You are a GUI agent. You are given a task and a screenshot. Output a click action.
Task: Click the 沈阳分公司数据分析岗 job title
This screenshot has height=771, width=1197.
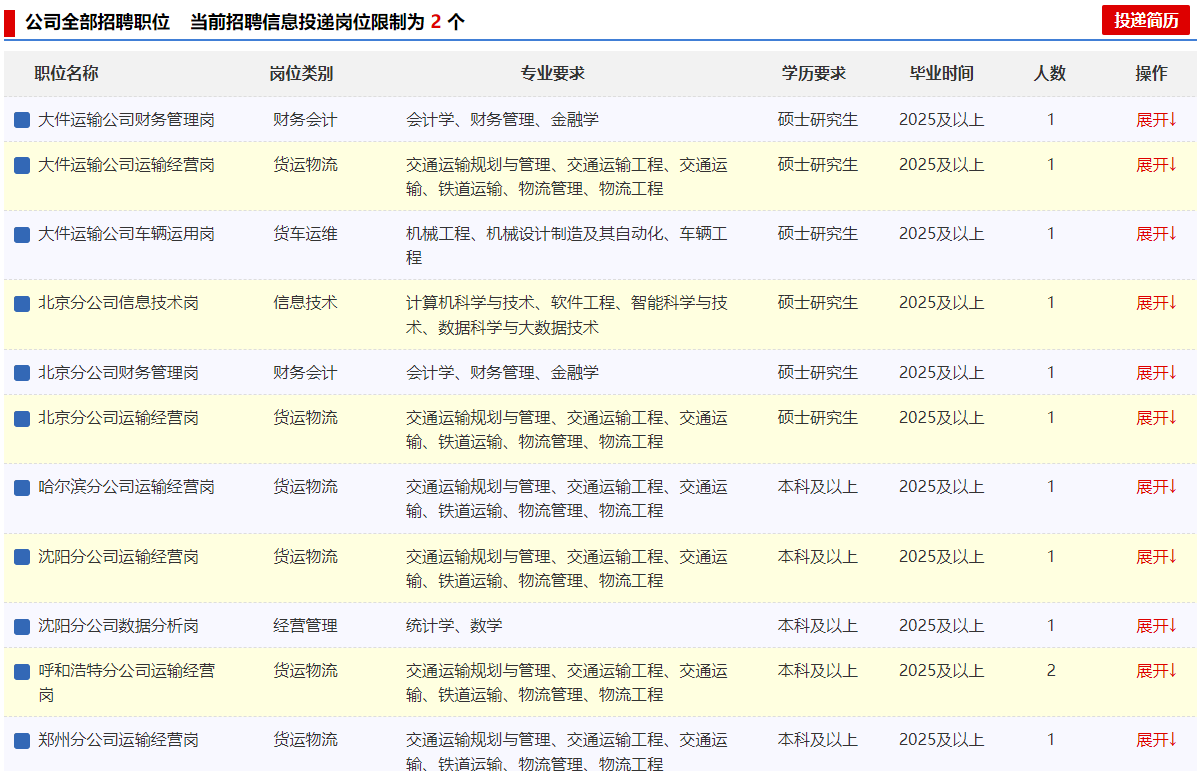(x=118, y=626)
